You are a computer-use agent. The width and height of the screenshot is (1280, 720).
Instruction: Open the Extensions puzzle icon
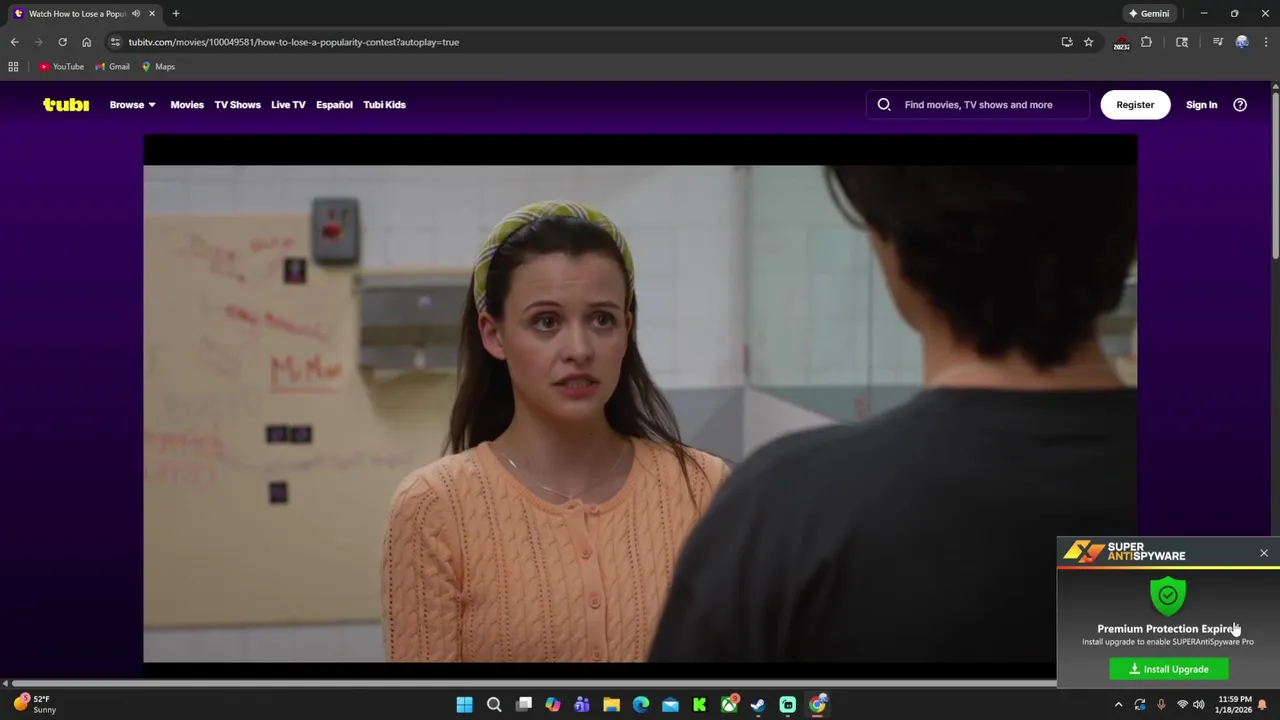click(1146, 42)
